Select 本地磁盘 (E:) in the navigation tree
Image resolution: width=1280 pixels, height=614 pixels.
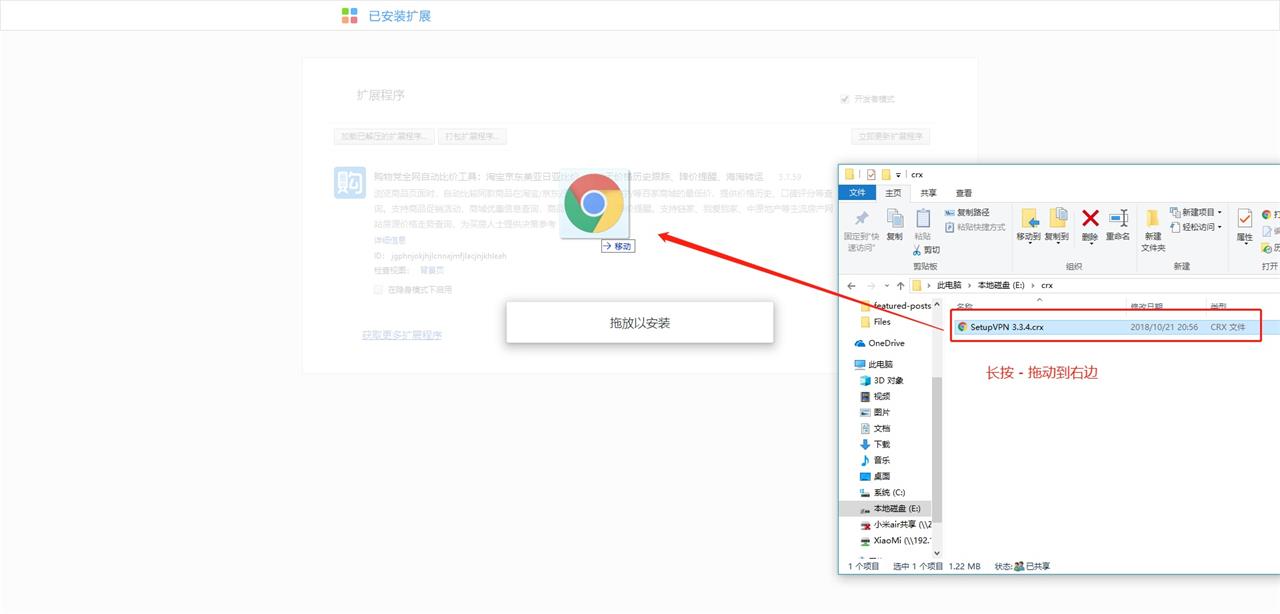click(896, 509)
